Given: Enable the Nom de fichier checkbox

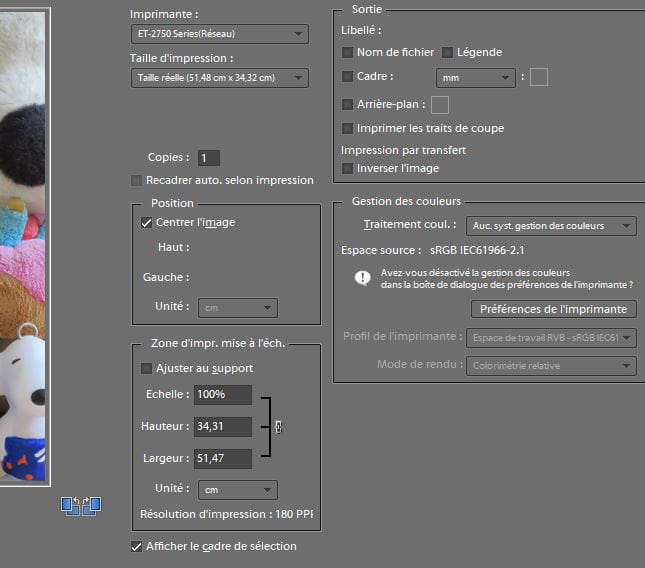Looking at the screenshot, I should click(x=348, y=52).
